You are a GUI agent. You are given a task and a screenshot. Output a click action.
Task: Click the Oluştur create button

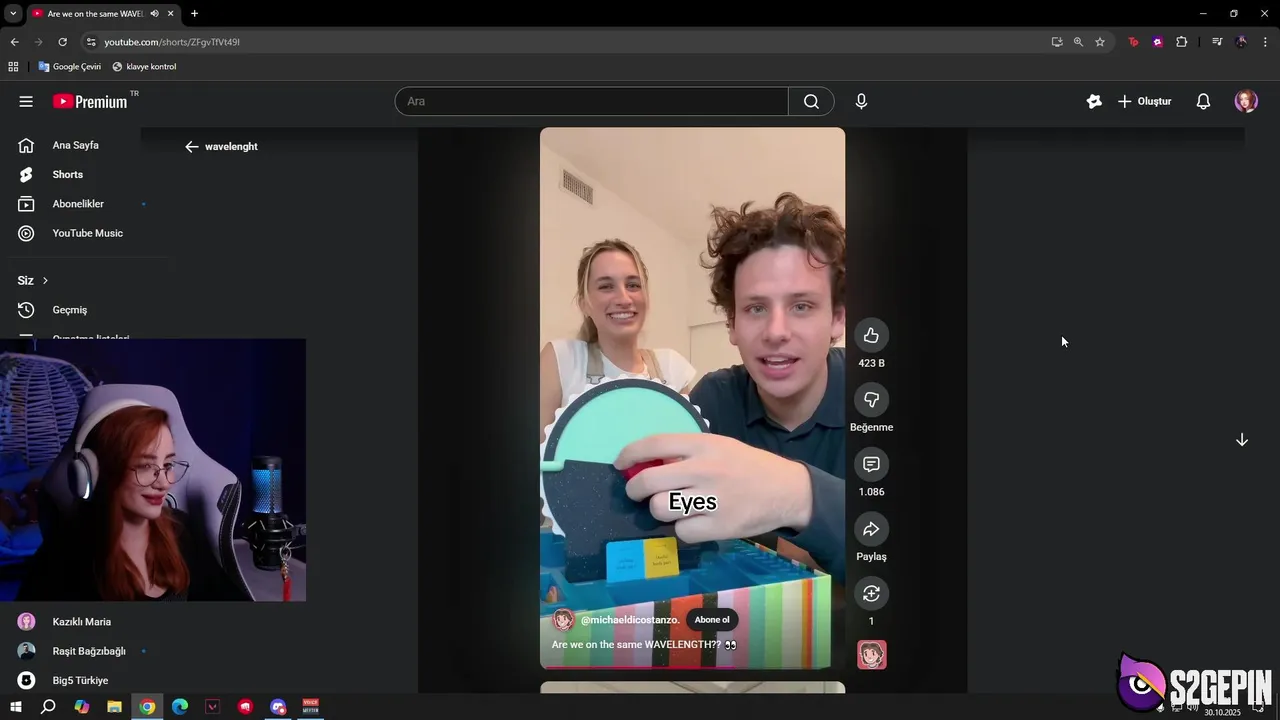coord(1144,101)
